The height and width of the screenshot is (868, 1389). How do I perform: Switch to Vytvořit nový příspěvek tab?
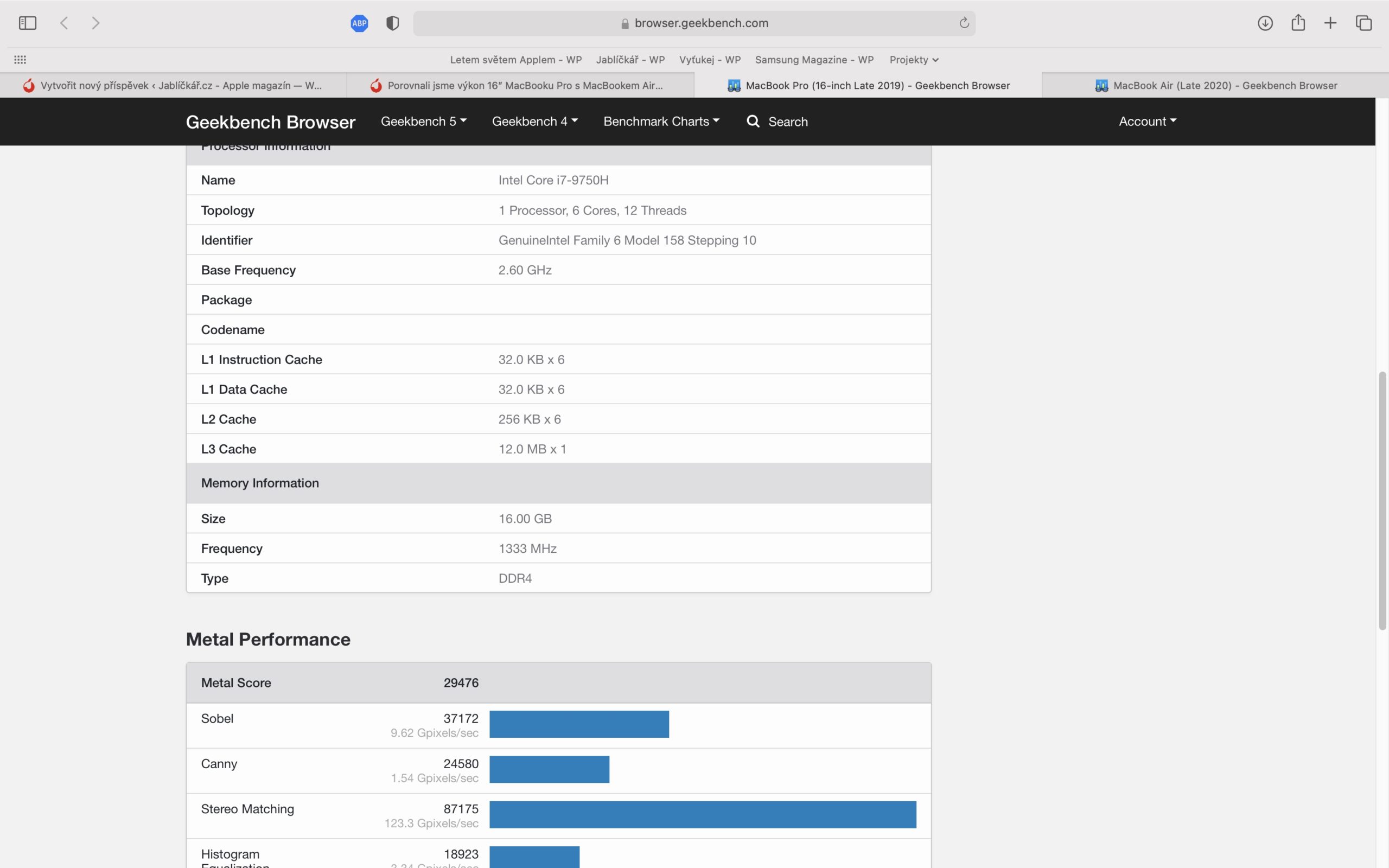173,86
